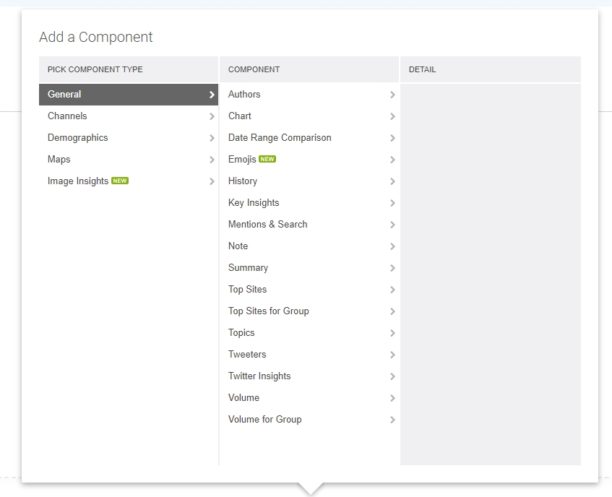612x497 pixels.
Task: Select Mentions & Search component
Action: pos(267,224)
